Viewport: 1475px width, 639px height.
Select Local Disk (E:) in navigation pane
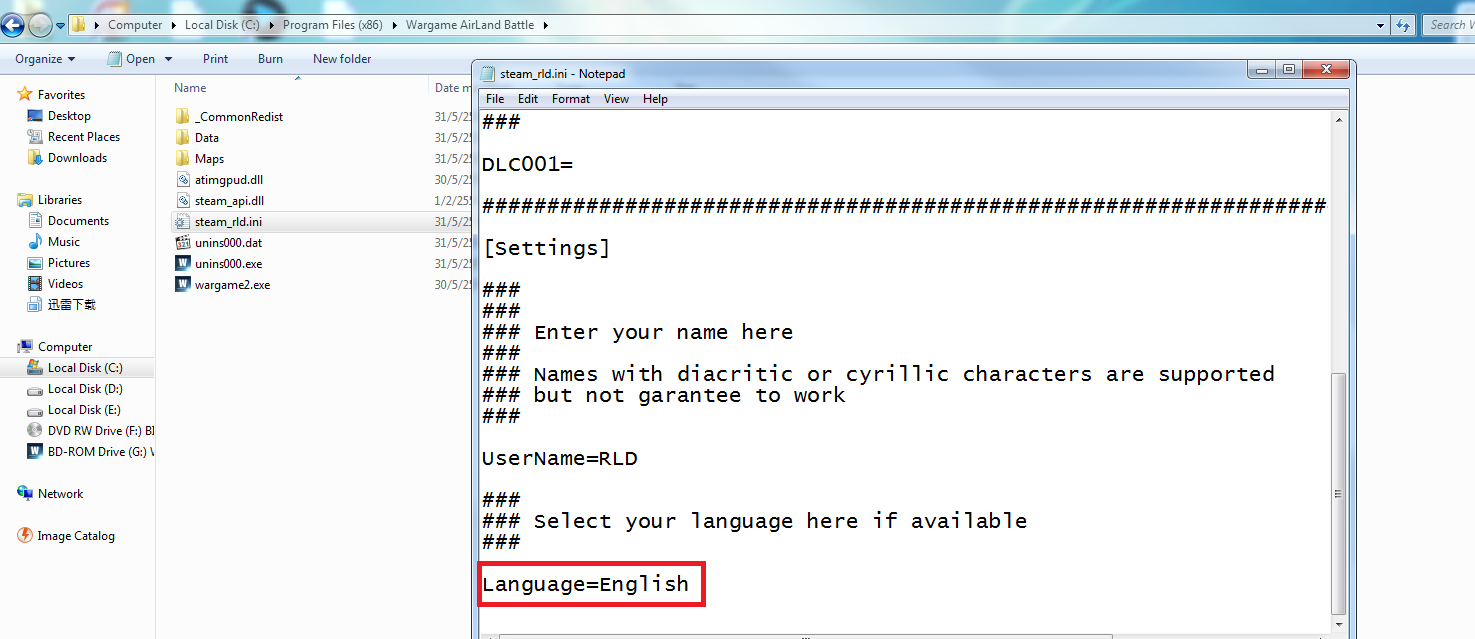coord(85,410)
